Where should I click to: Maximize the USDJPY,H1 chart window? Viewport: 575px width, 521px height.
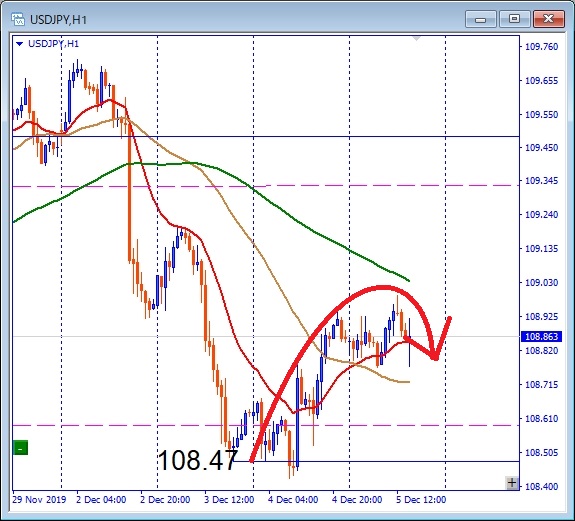pos(514,19)
